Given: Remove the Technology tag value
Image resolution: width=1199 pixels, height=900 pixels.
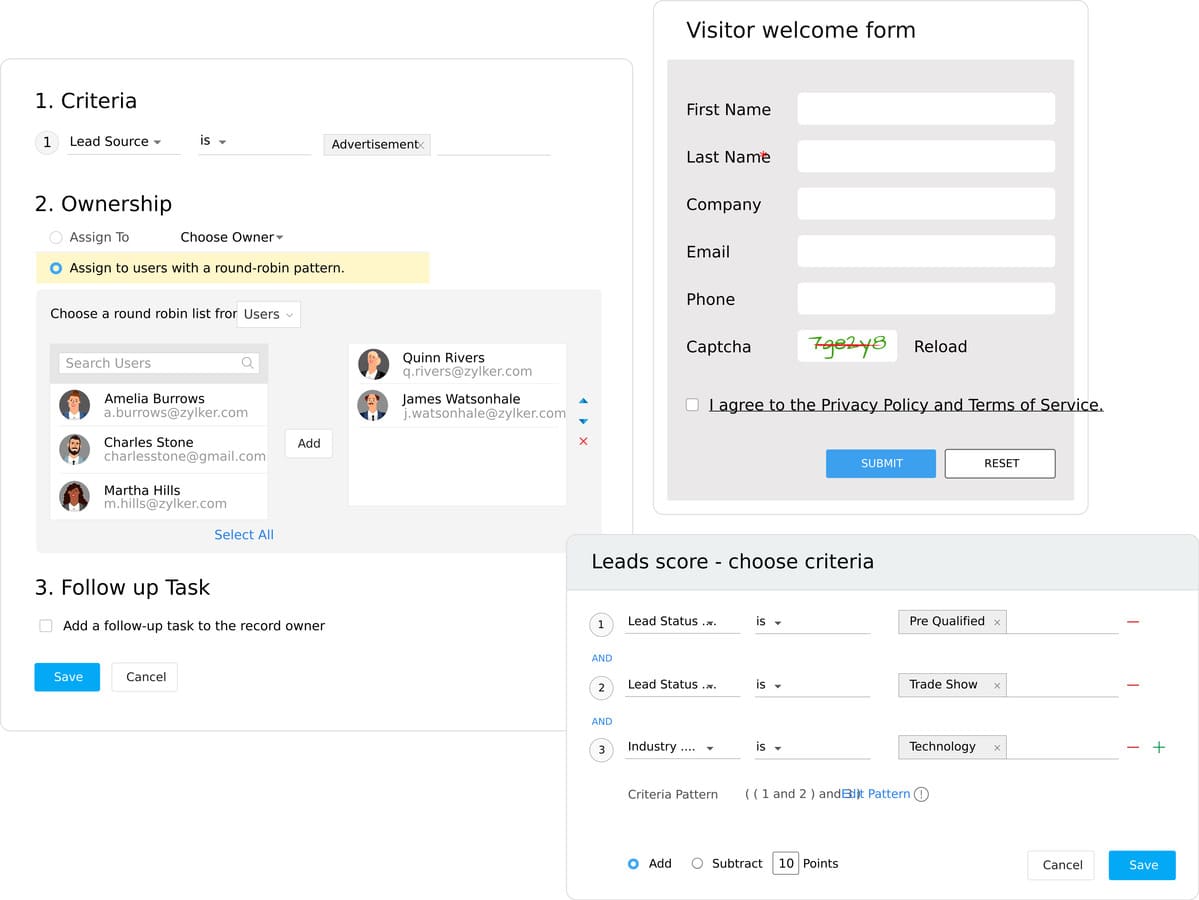Looking at the screenshot, I should point(997,747).
